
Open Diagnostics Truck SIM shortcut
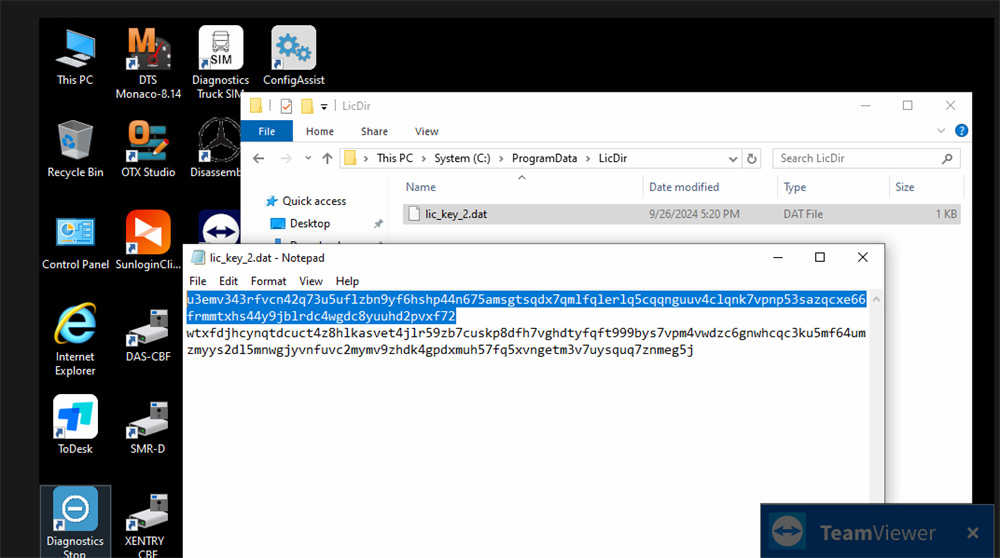[220, 62]
